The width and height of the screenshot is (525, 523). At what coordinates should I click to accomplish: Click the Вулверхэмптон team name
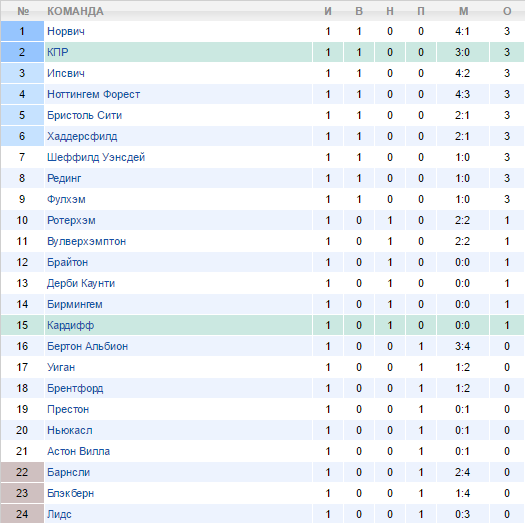pyautogui.click(x=86, y=241)
